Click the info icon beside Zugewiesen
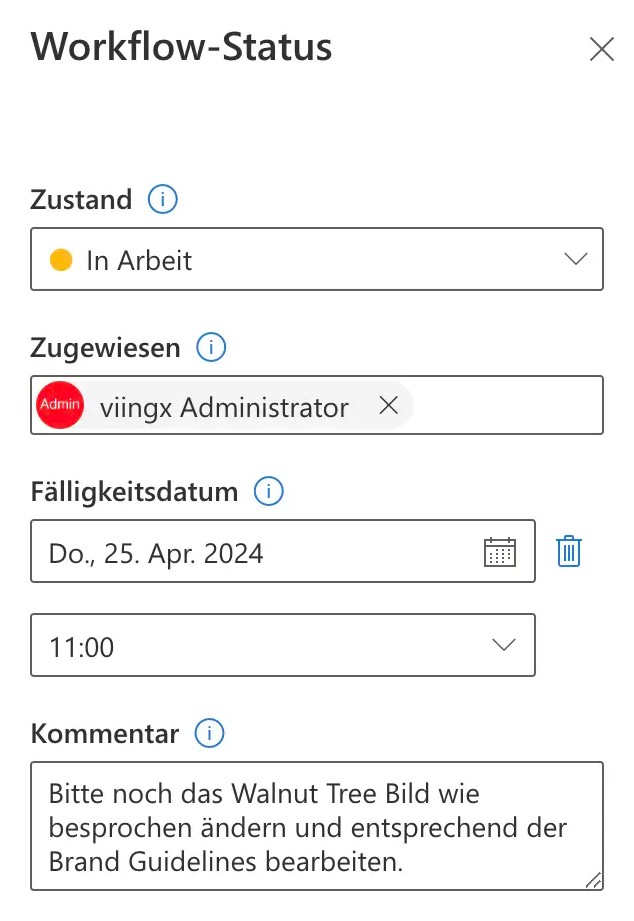 point(211,348)
